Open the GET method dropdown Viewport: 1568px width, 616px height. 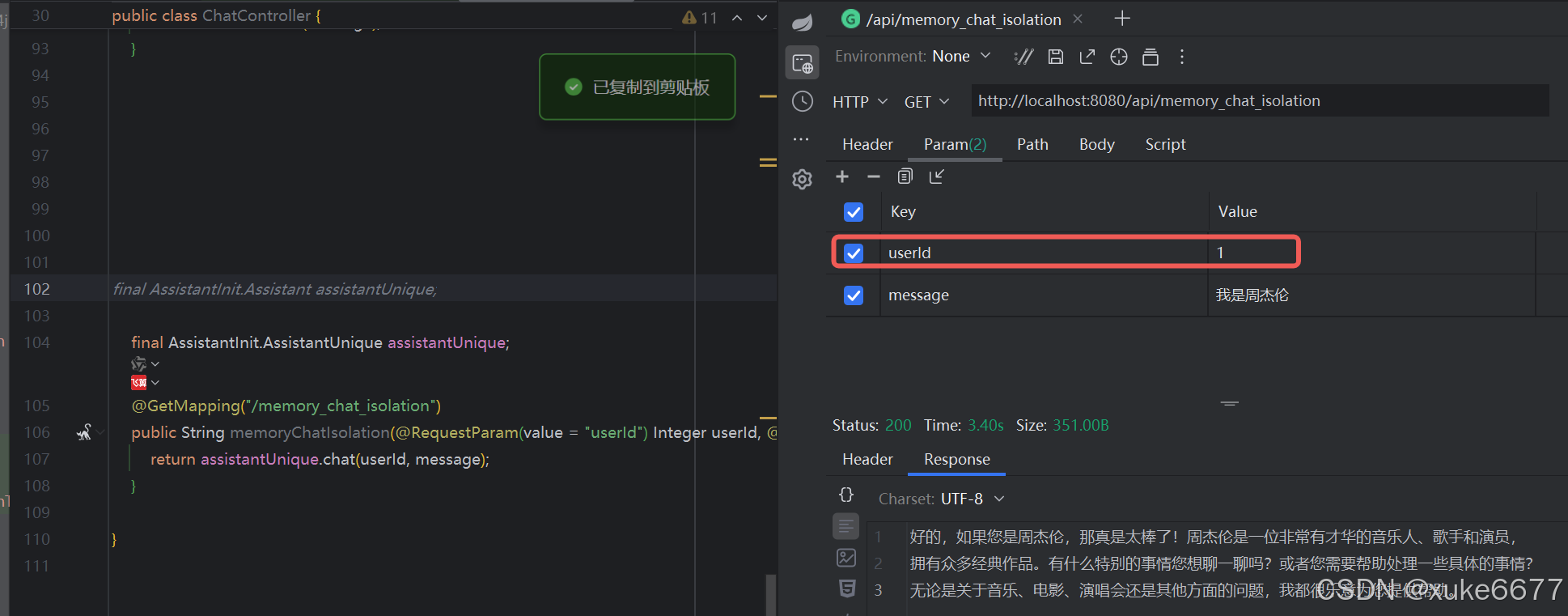926,102
